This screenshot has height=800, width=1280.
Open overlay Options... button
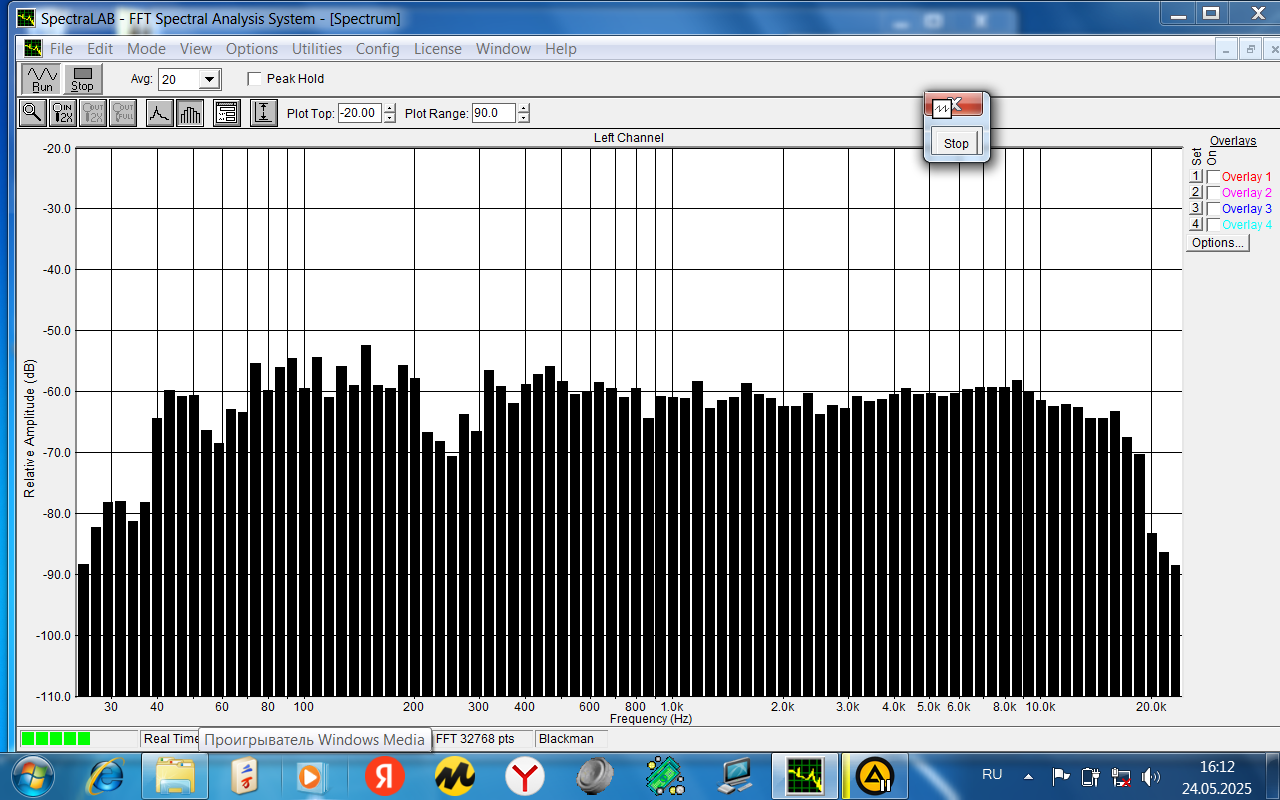(1218, 243)
